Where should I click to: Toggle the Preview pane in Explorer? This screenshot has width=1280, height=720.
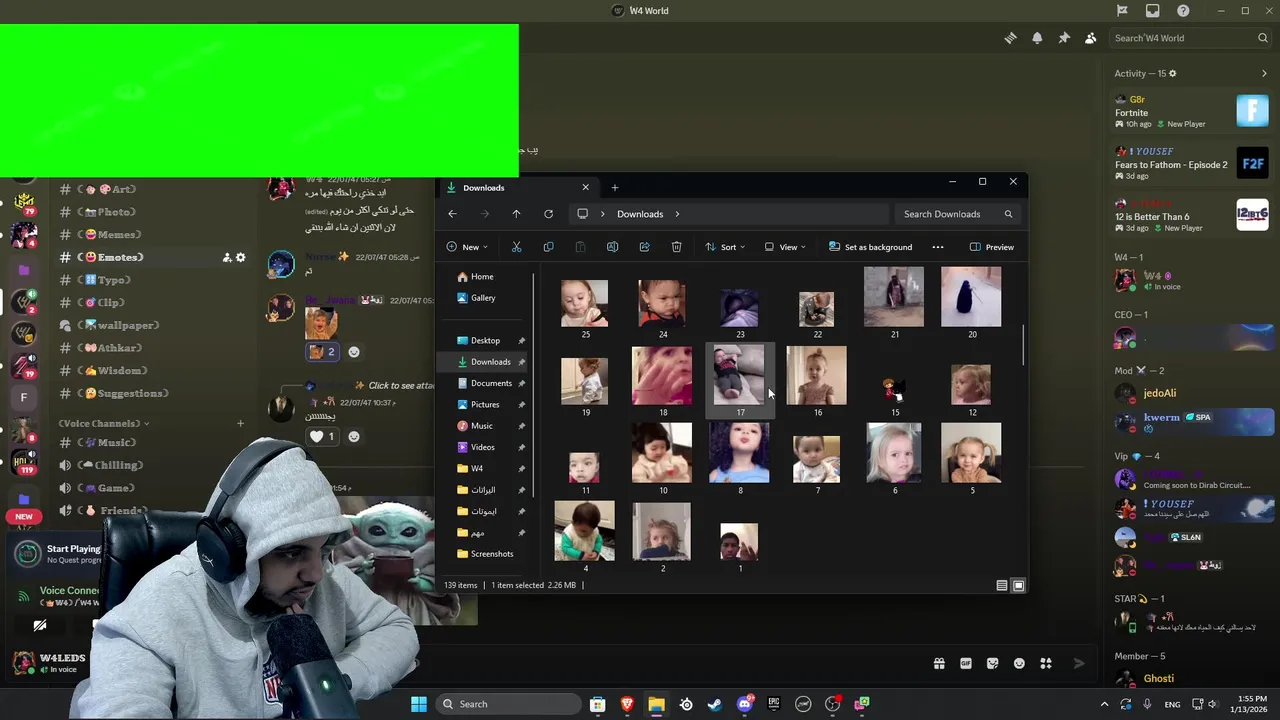click(x=992, y=247)
